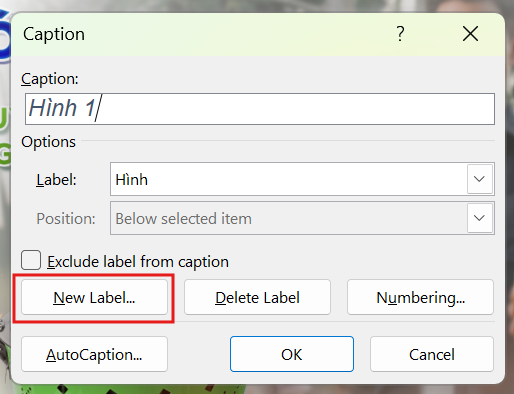514x394 pixels.
Task: Open the New Label dialog
Action: [94, 297]
